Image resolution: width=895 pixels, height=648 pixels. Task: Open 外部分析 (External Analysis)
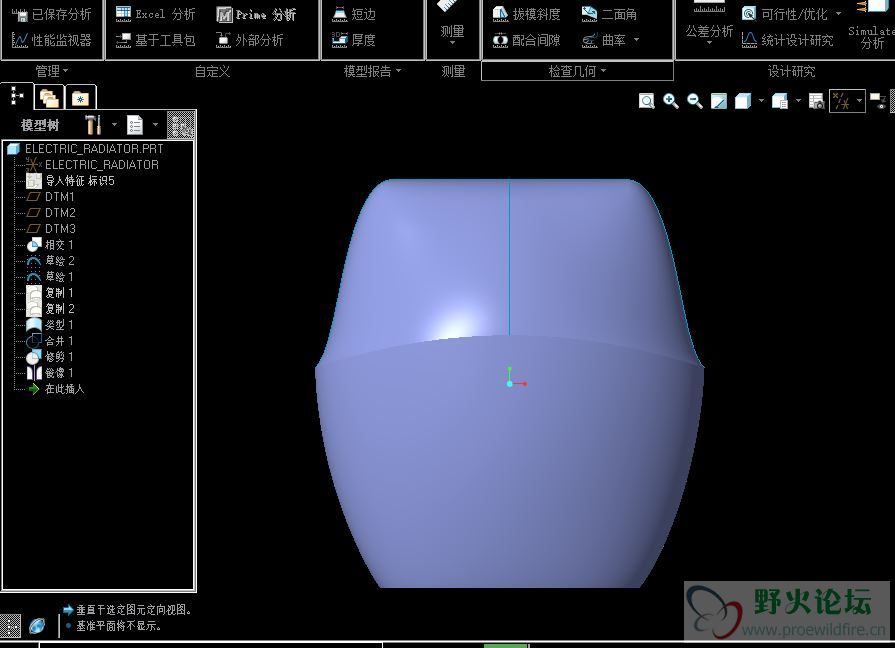pos(249,39)
